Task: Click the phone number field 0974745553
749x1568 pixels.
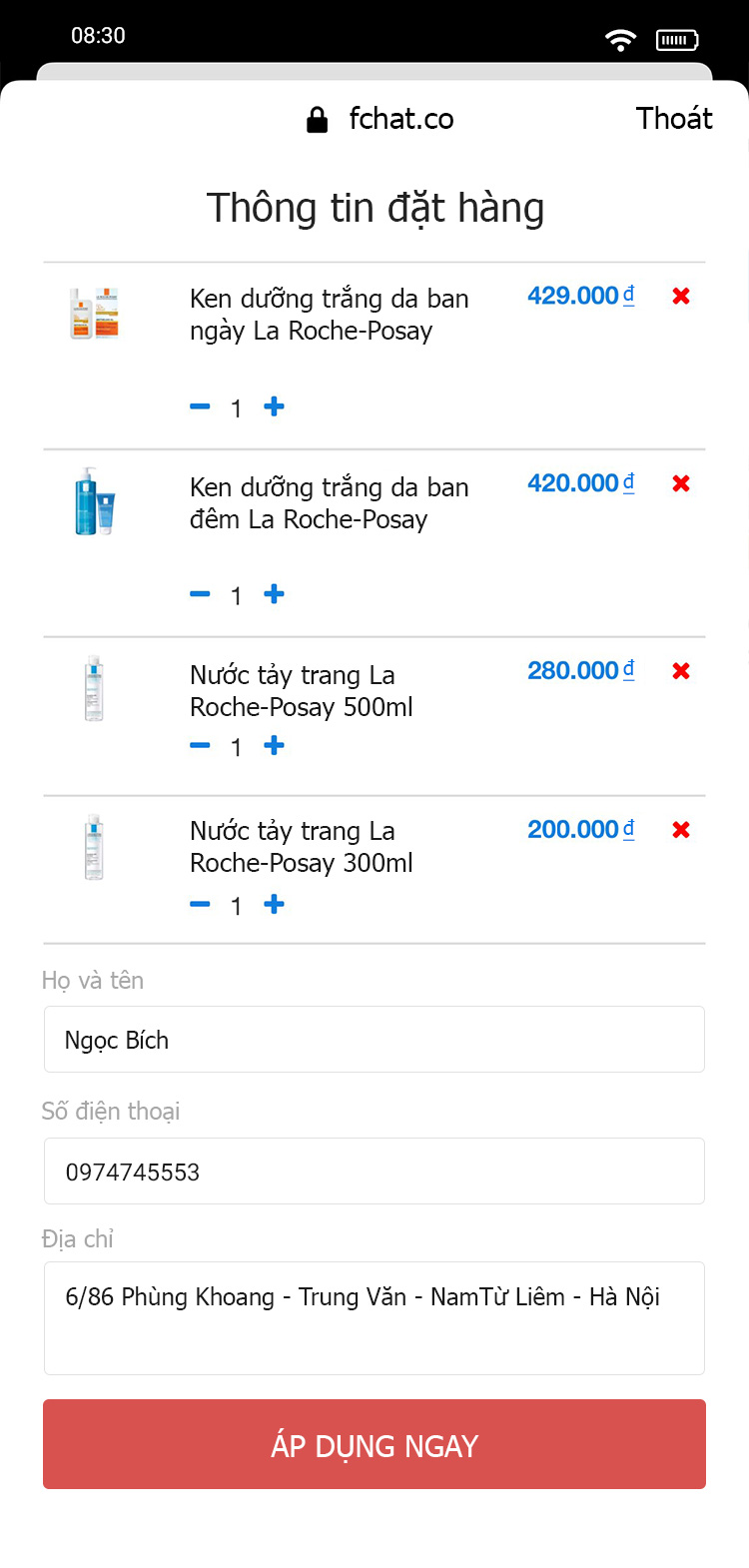Action: click(x=374, y=1172)
